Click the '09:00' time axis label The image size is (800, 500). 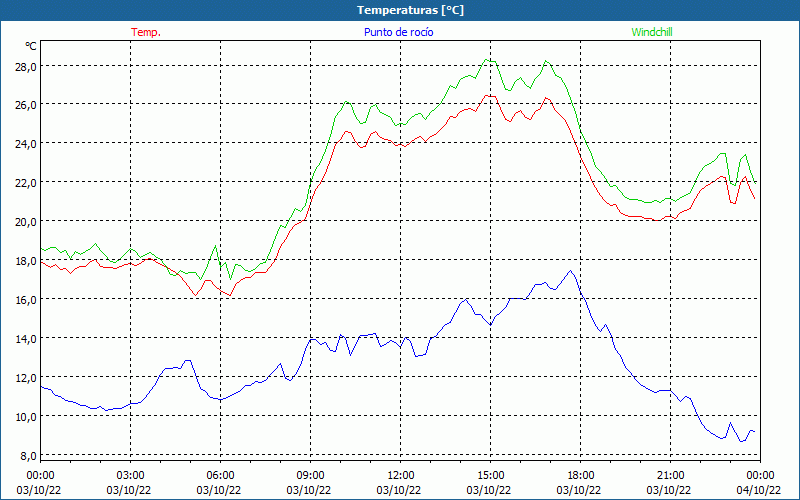(x=310, y=476)
